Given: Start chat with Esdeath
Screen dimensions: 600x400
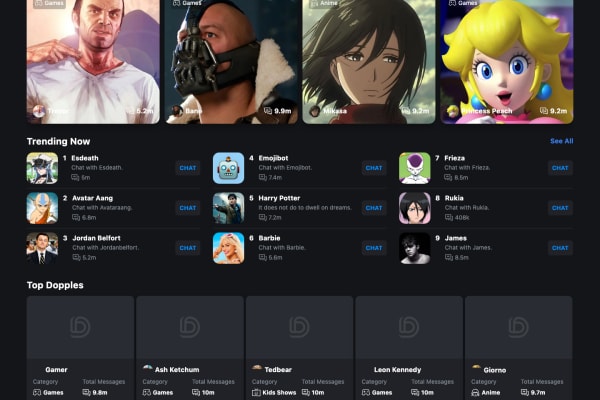Looking at the screenshot, I should (x=188, y=168).
